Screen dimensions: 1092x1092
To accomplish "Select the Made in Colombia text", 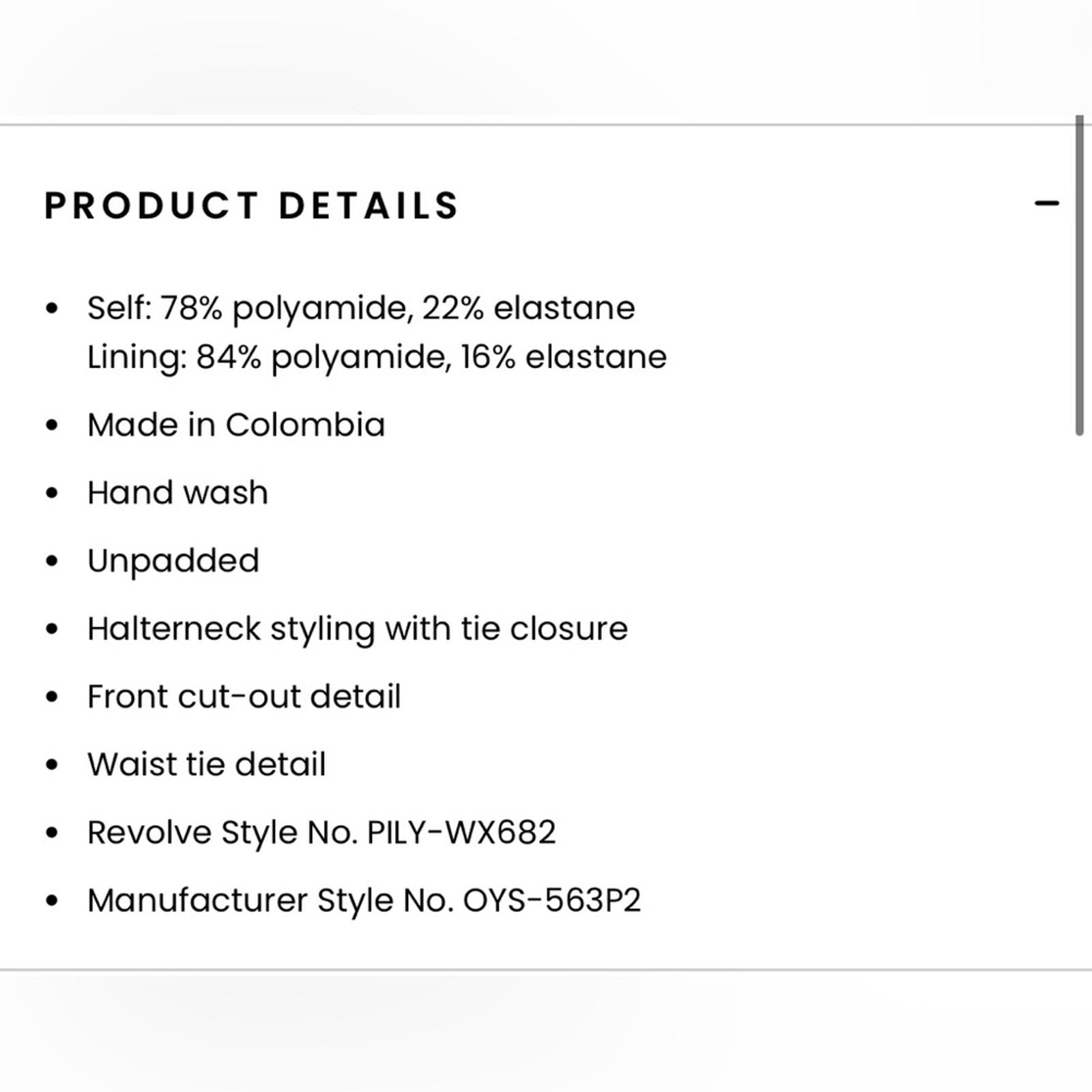I will pos(236,425).
